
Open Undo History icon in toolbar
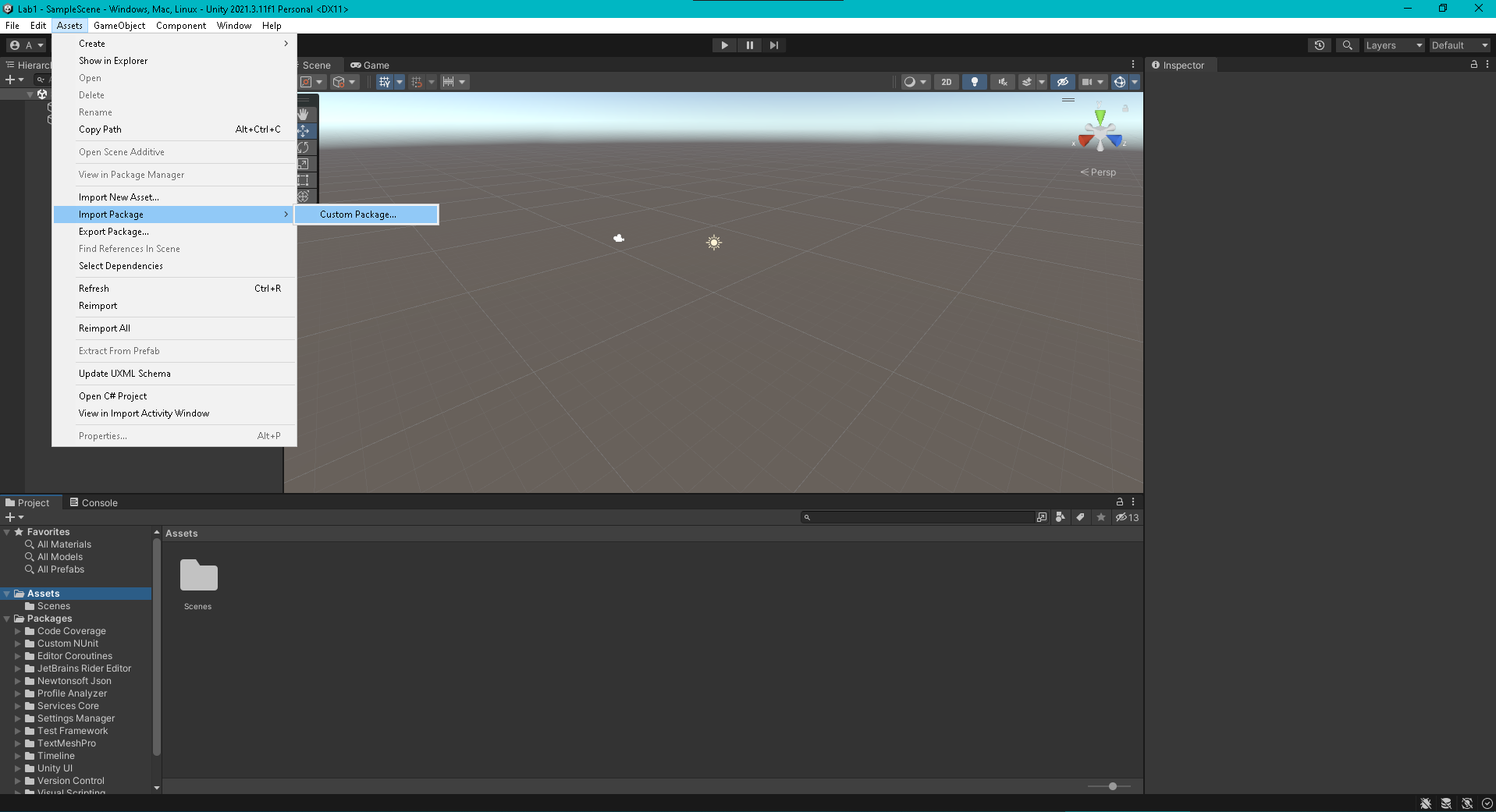click(1320, 45)
